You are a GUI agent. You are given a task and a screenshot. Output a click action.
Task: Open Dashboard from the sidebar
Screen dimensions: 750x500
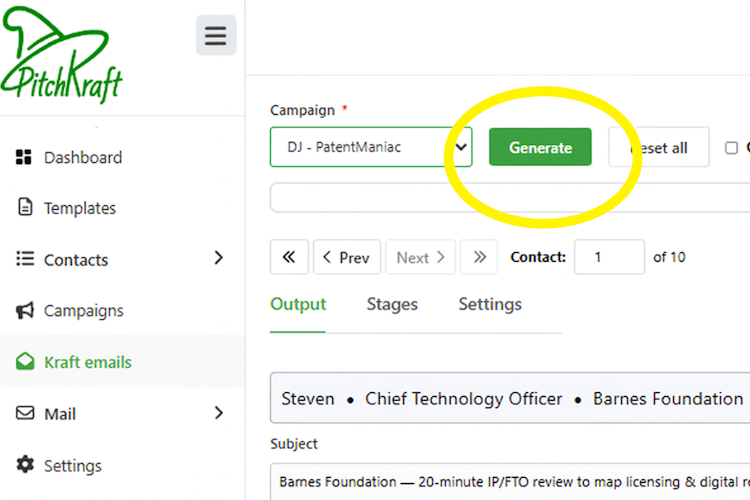pos(82,157)
